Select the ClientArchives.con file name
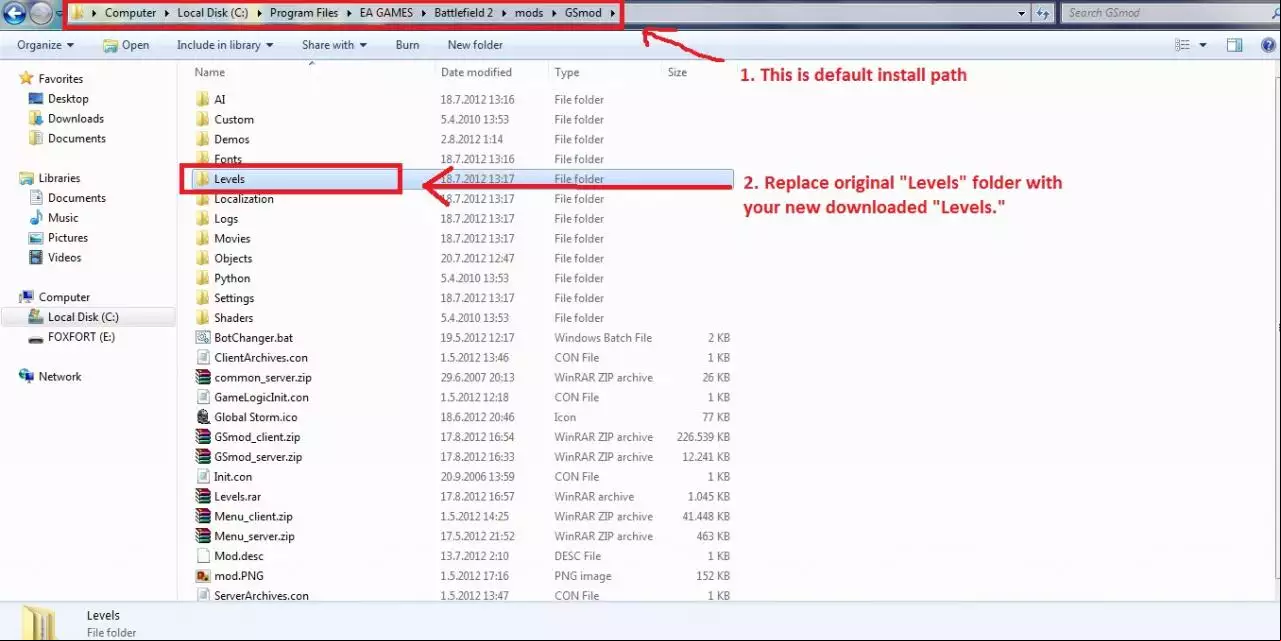1281x641 pixels. click(x=261, y=358)
